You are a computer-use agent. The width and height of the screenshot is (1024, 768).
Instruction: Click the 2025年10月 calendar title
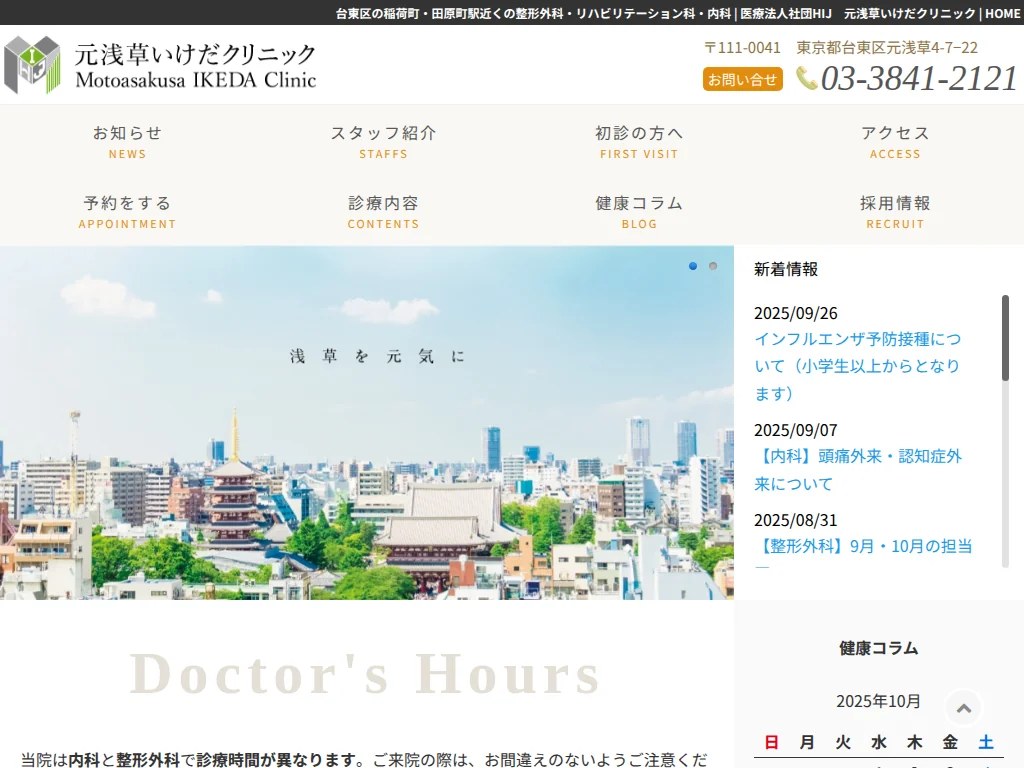click(878, 701)
